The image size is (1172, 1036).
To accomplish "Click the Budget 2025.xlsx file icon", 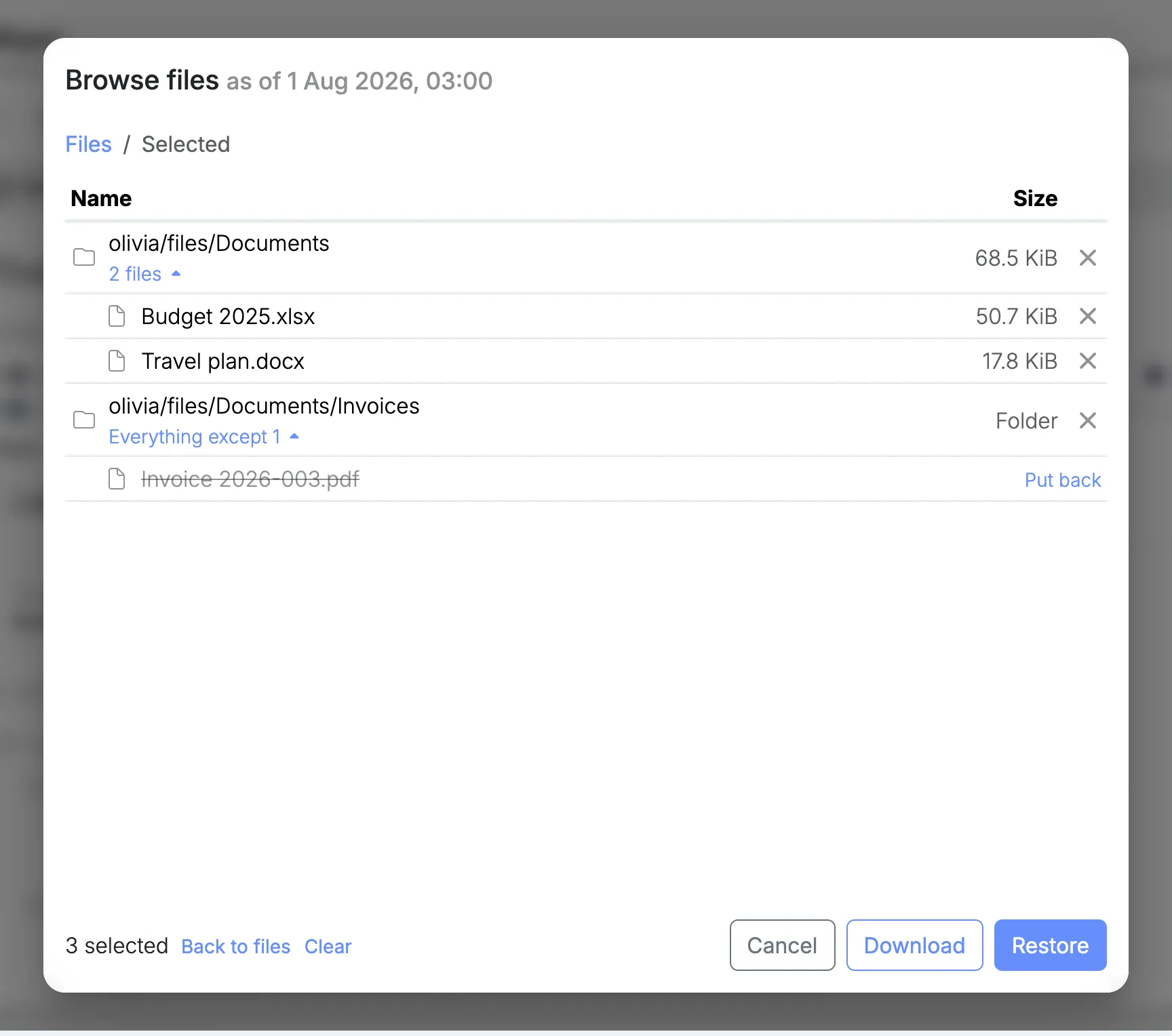I will click(x=117, y=316).
